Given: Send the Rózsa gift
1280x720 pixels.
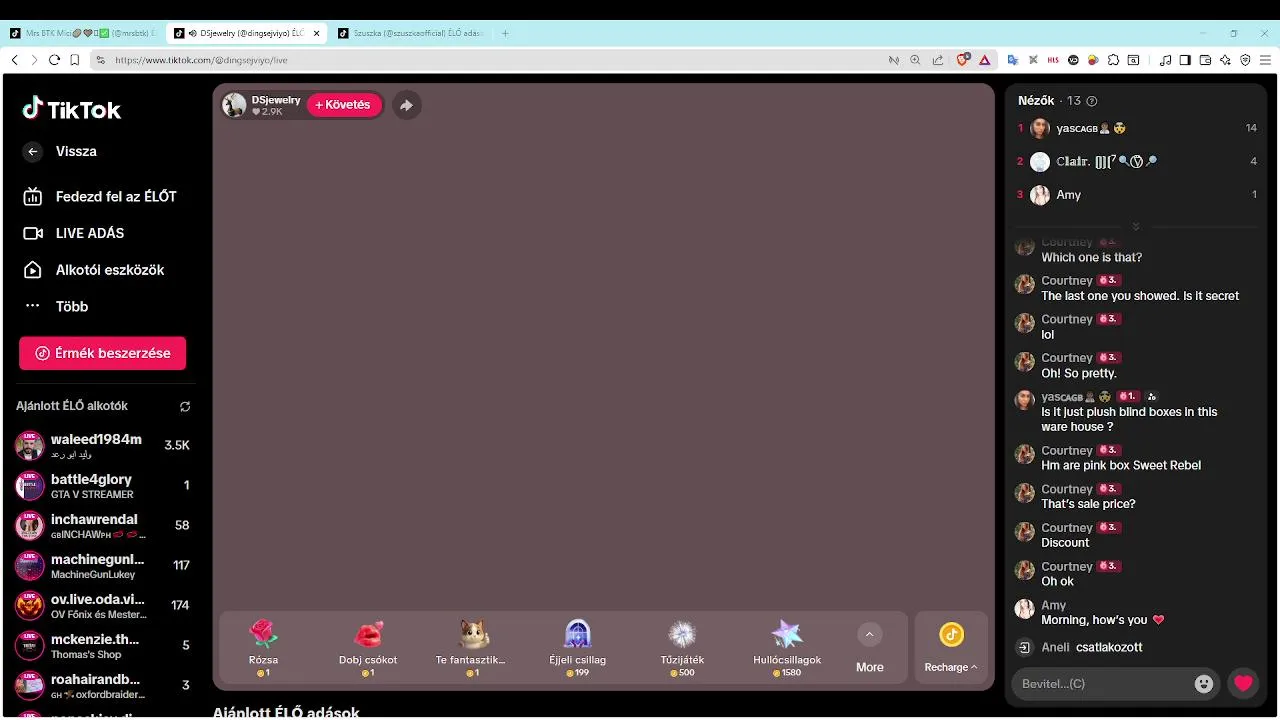Looking at the screenshot, I should pos(263,648).
